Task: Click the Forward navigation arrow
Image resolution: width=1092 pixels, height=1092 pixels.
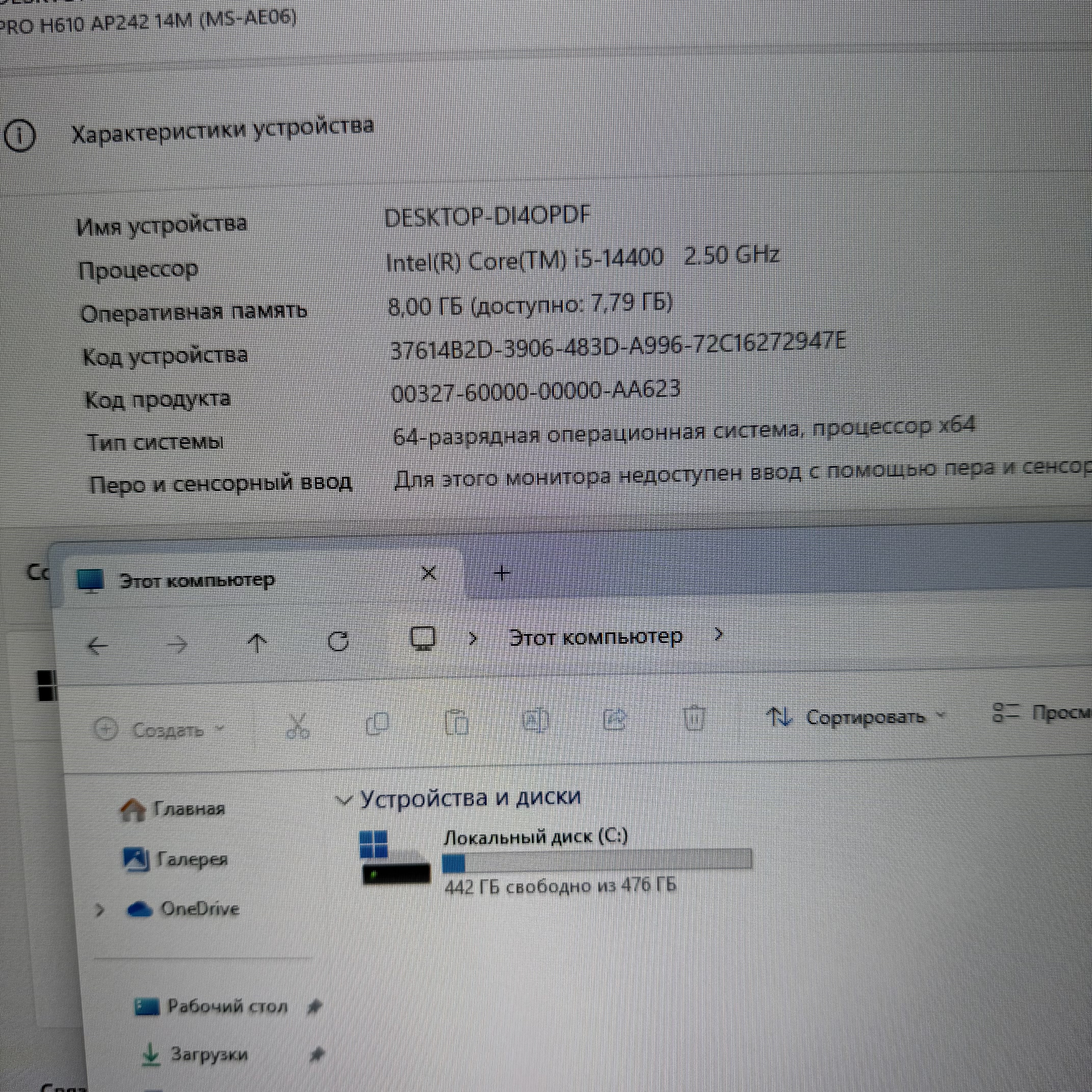Action: pyautogui.click(x=178, y=644)
